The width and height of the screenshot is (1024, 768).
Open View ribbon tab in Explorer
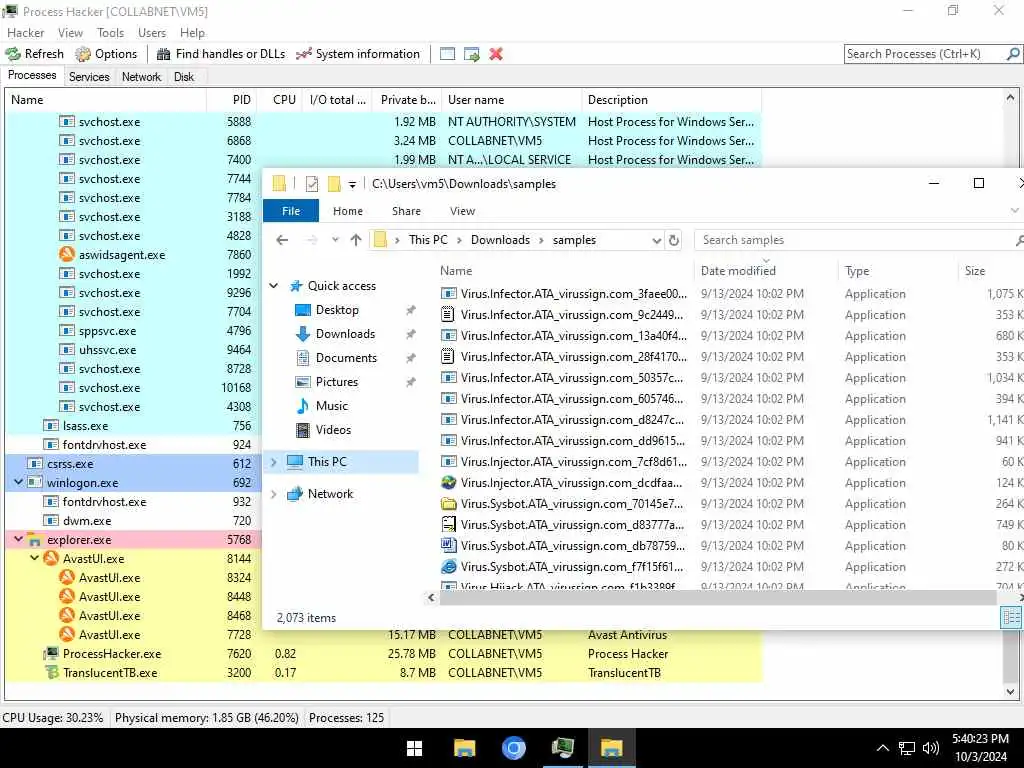pyautogui.click(x=462, y=211)
